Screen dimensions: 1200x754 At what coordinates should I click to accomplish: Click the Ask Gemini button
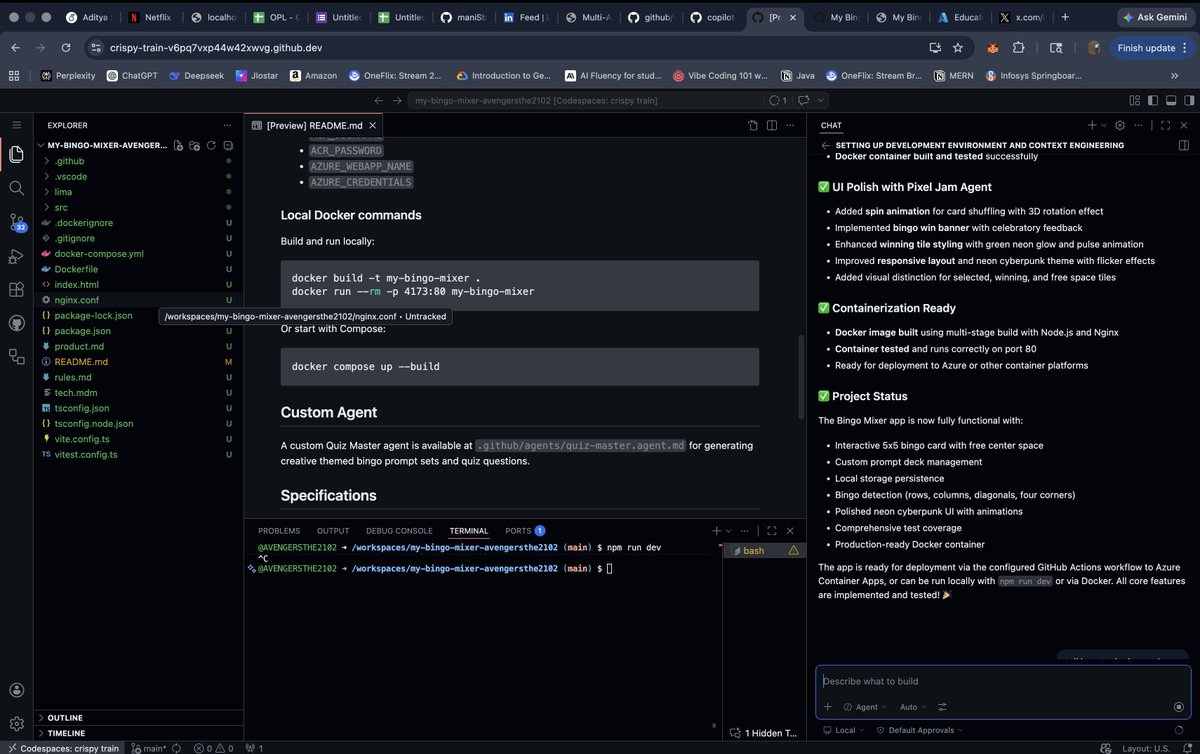coord(1155,18)
